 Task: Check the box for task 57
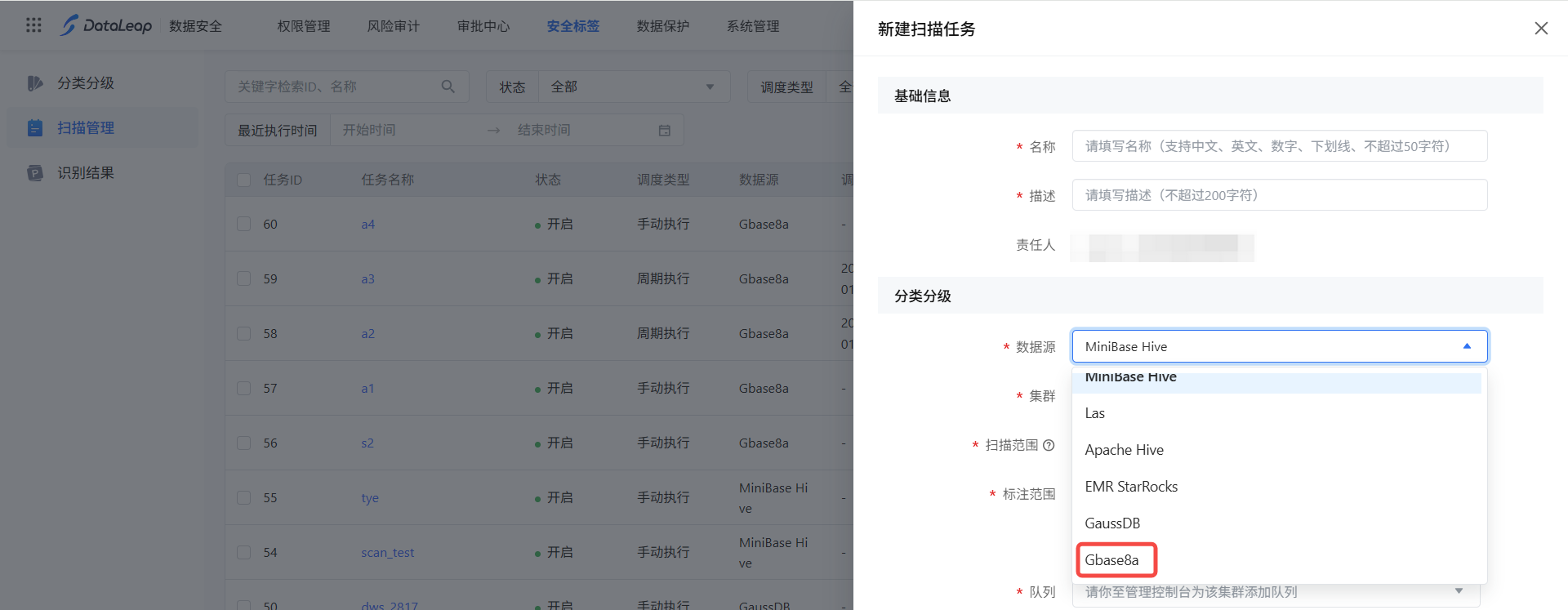[x=244, y=388]
